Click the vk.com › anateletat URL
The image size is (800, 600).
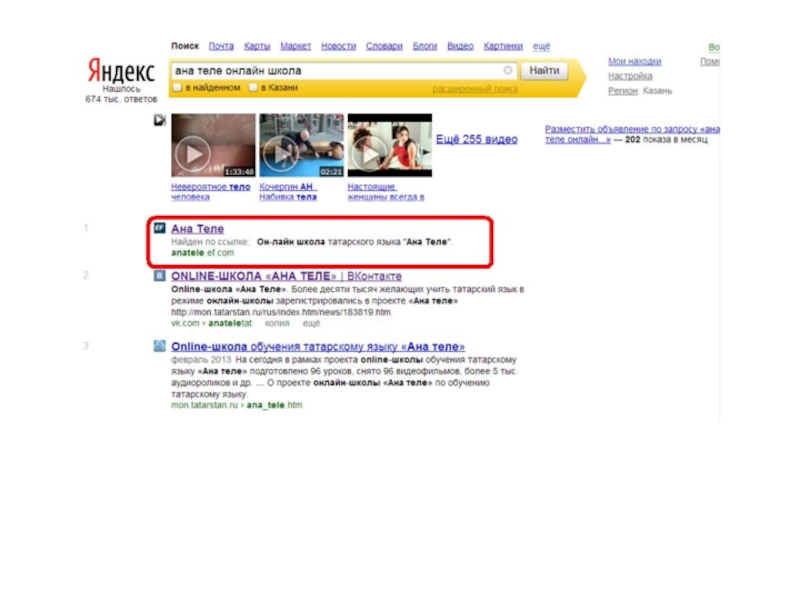[211, 323]
